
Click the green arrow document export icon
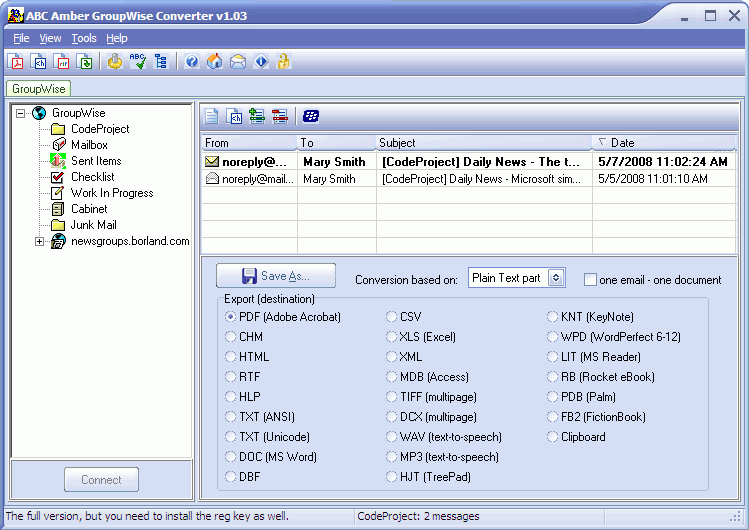85,61
